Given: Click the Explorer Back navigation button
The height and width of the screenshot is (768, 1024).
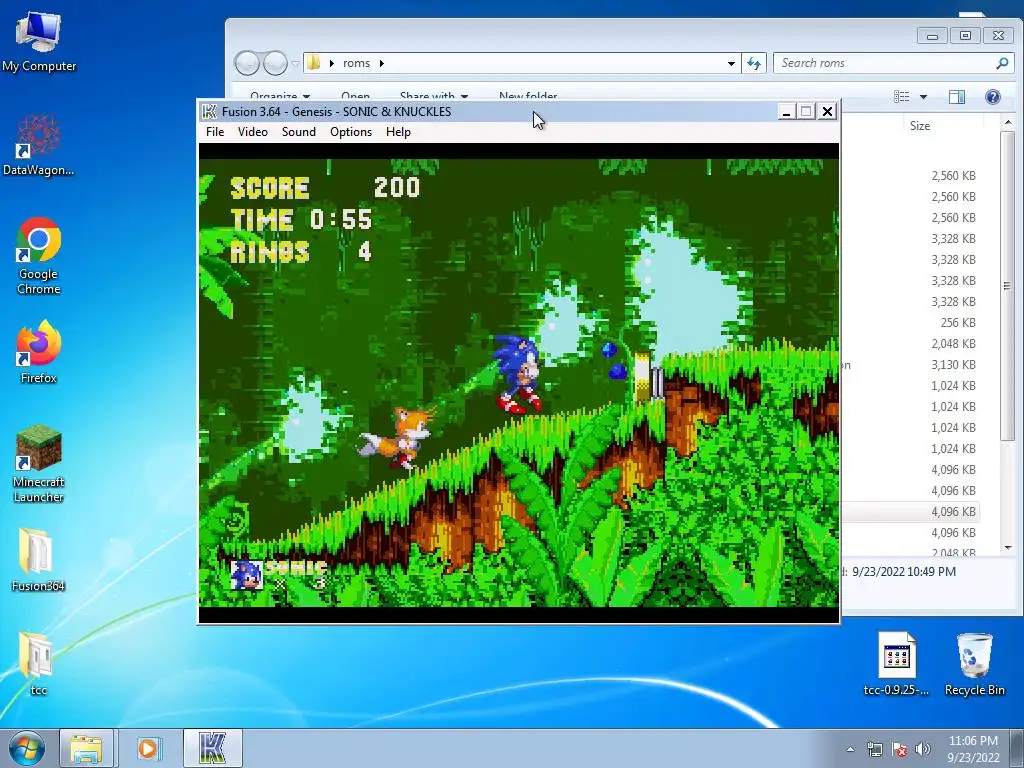Looking at the screenshot, I should 248,63.
